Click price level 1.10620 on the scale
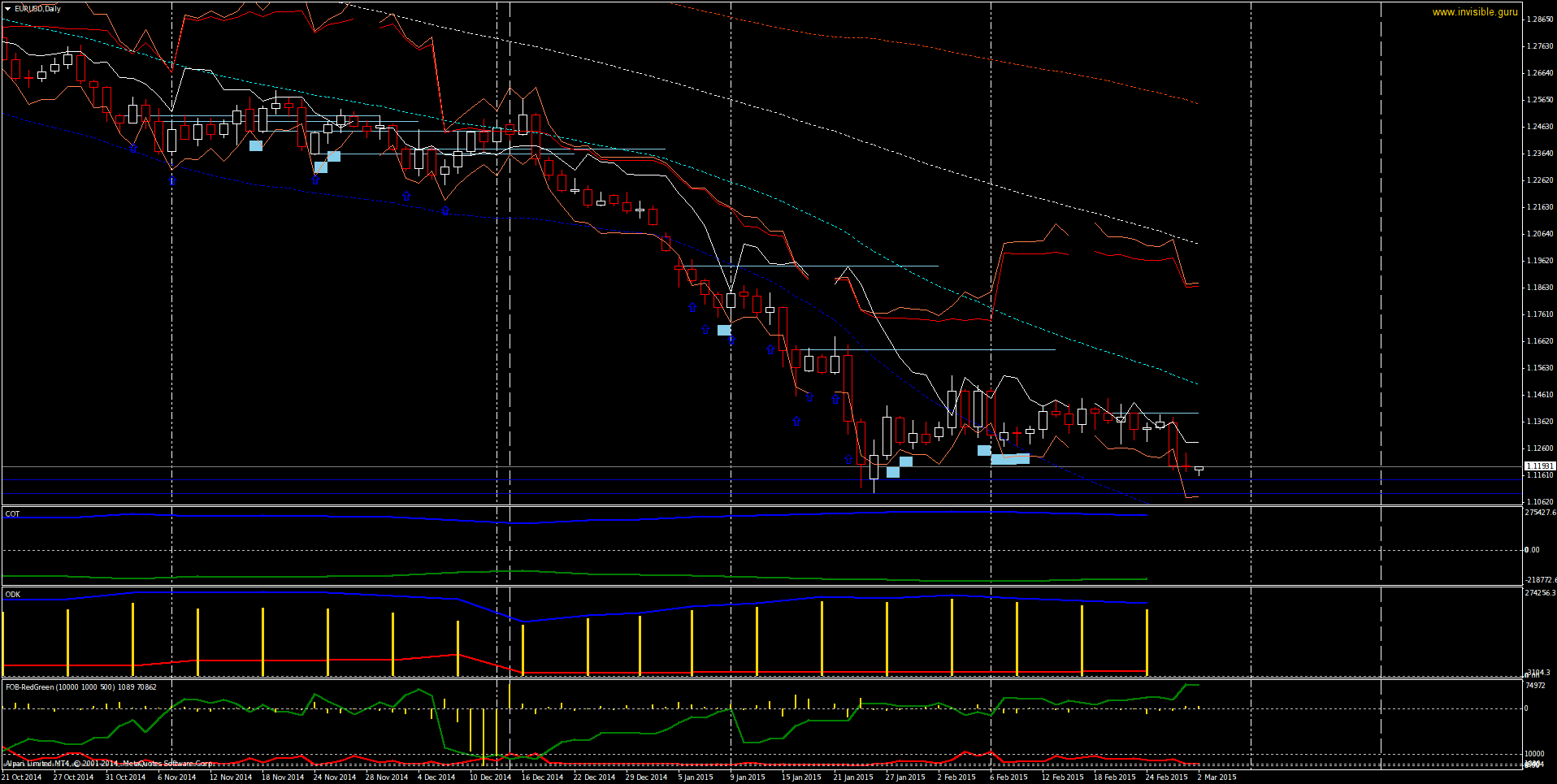 click(x=1540, y=501)
